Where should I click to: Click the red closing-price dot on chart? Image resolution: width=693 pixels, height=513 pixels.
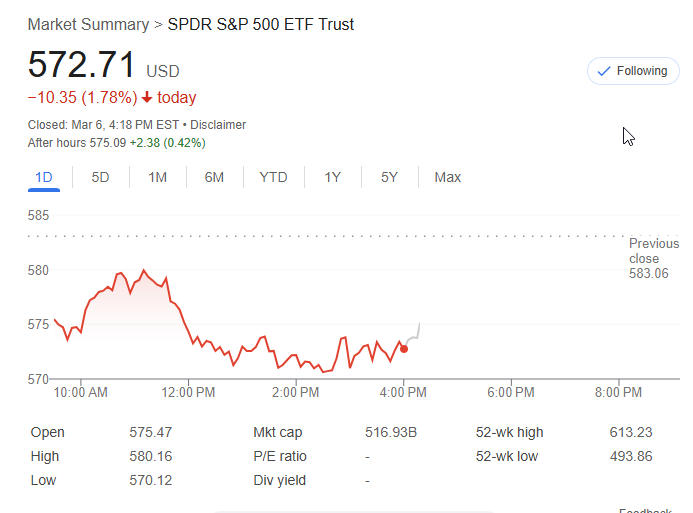coord(404,348)
